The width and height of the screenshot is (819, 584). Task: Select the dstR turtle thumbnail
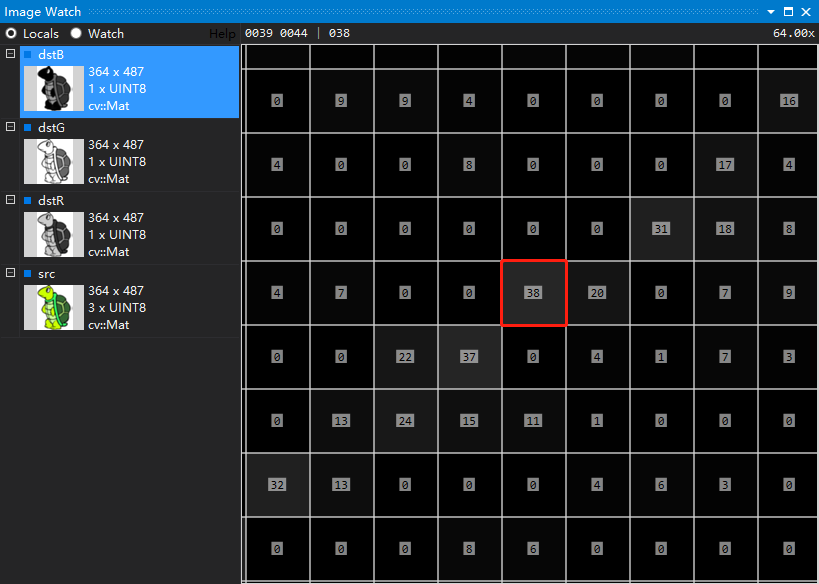pyautogui.click(x=53, y=234)
